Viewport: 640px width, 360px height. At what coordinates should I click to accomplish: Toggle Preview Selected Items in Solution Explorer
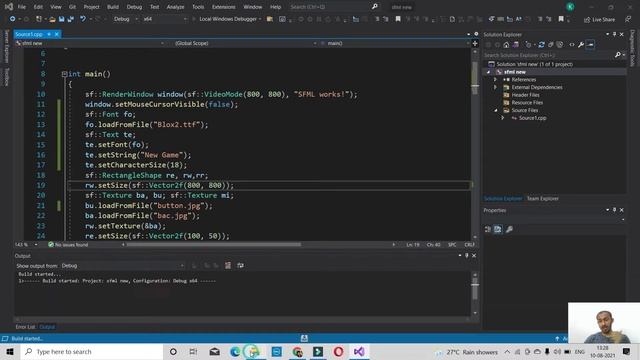[590, 44]
